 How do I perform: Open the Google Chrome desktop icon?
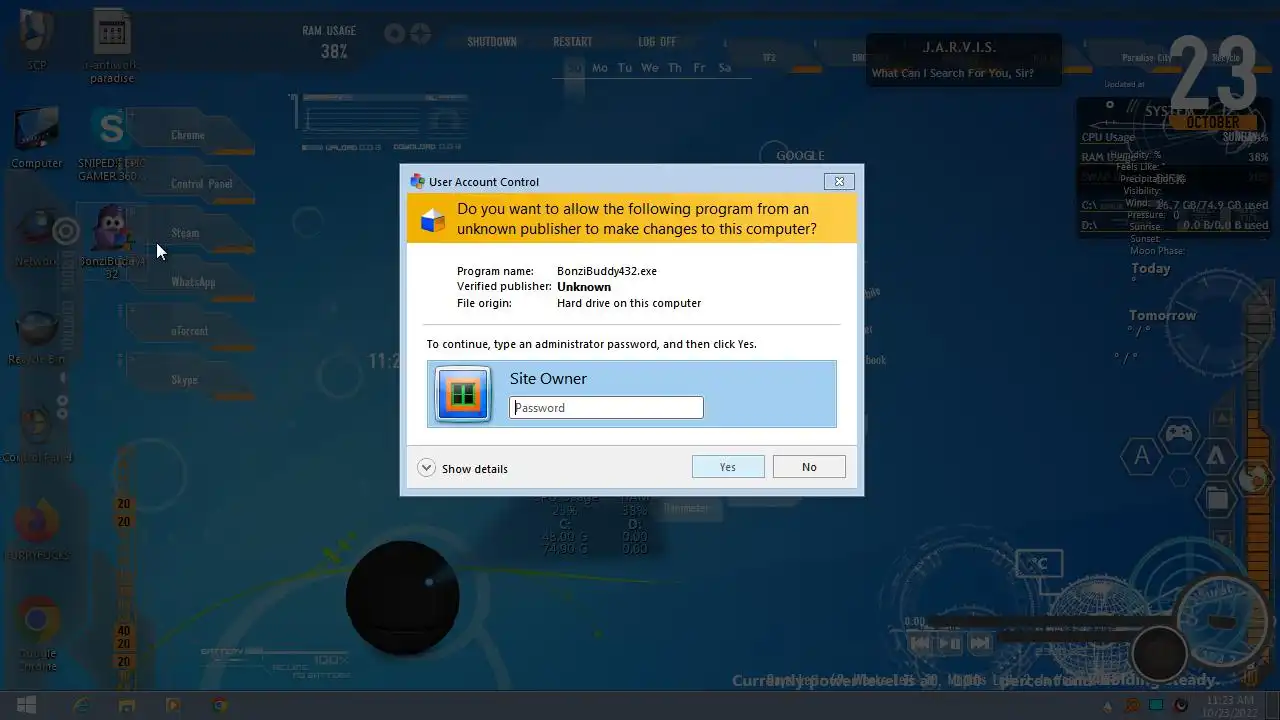[x=37, y=635]
